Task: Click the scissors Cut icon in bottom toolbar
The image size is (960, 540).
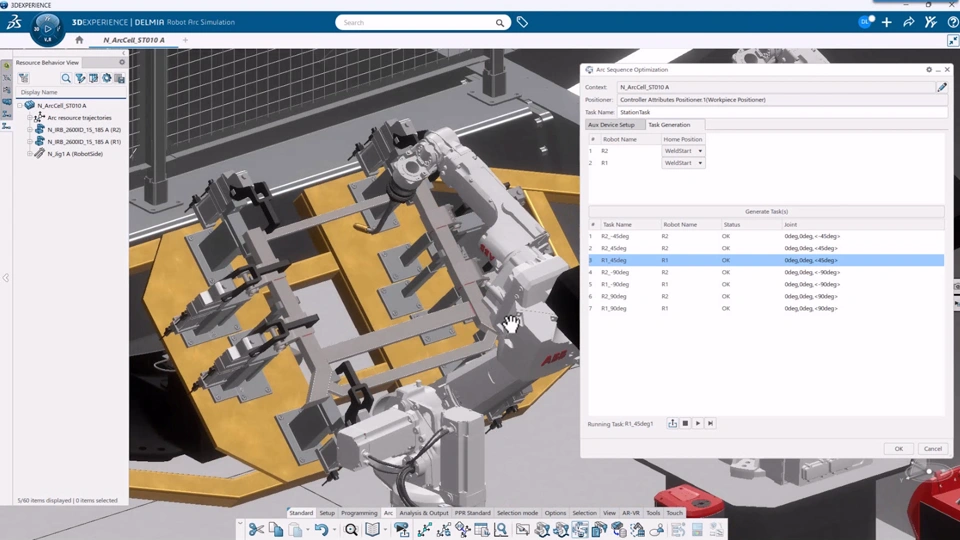Action: pyautogui.click(x=256, y=529)
